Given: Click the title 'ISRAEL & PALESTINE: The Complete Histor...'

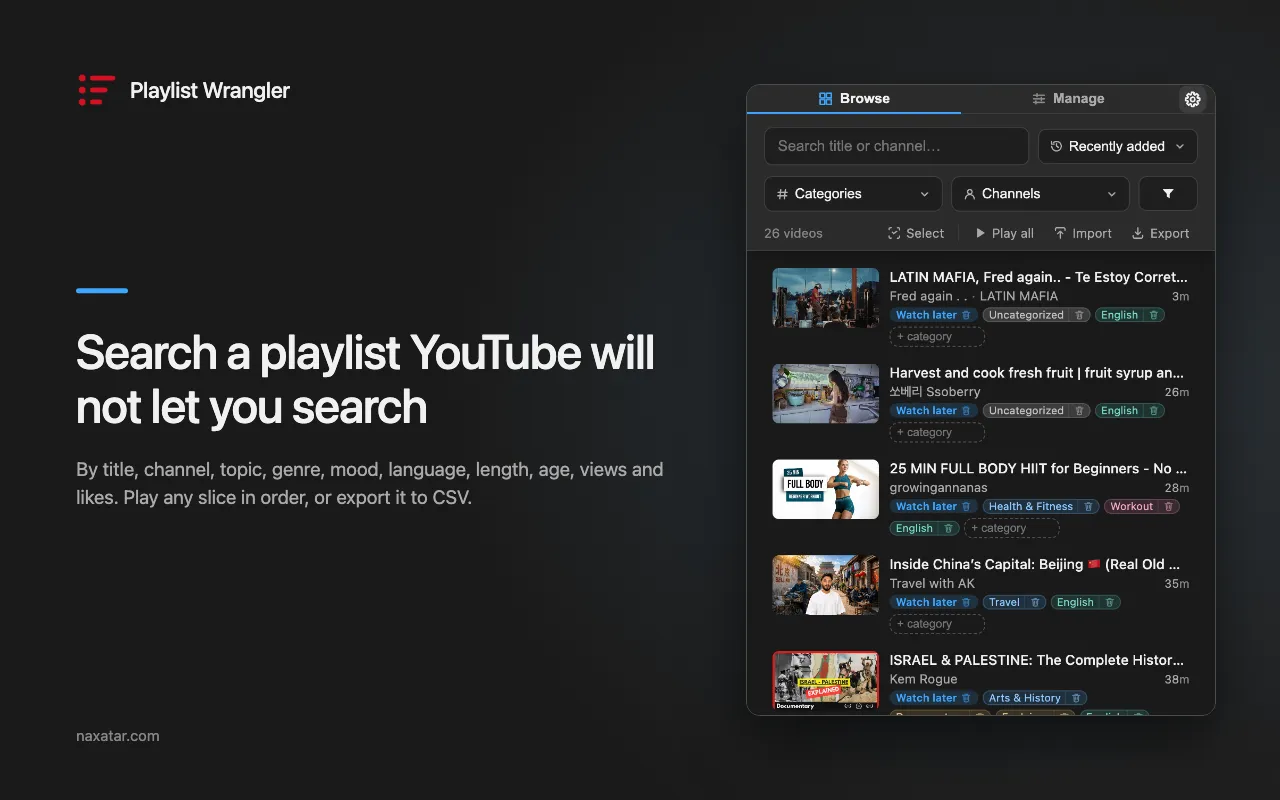Looking at the screenshot, I should [1036, 660].
